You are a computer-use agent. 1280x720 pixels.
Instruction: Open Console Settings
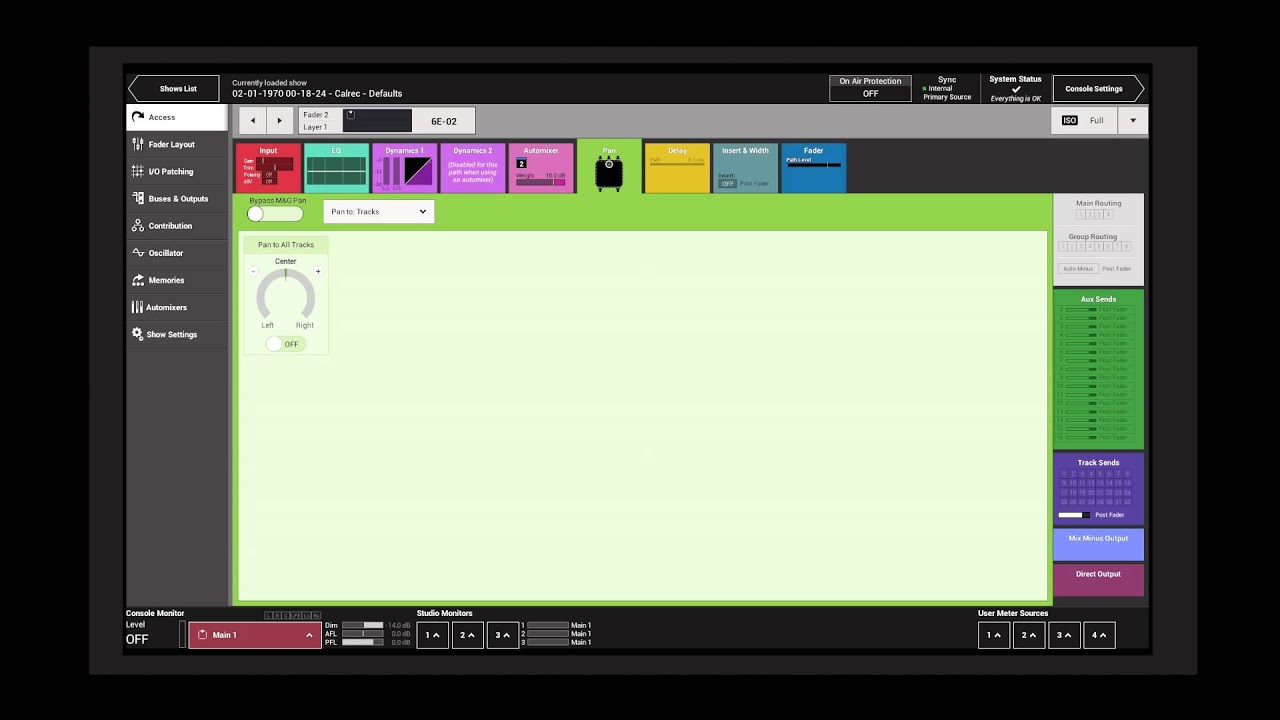click(1098, 89)
